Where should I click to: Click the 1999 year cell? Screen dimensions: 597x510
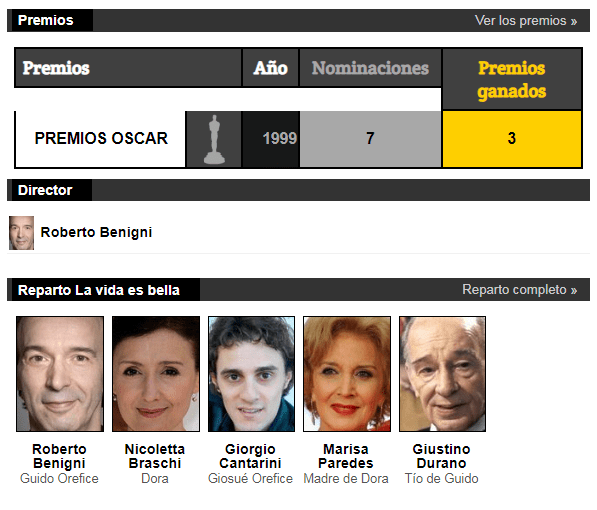click(271, 139)
